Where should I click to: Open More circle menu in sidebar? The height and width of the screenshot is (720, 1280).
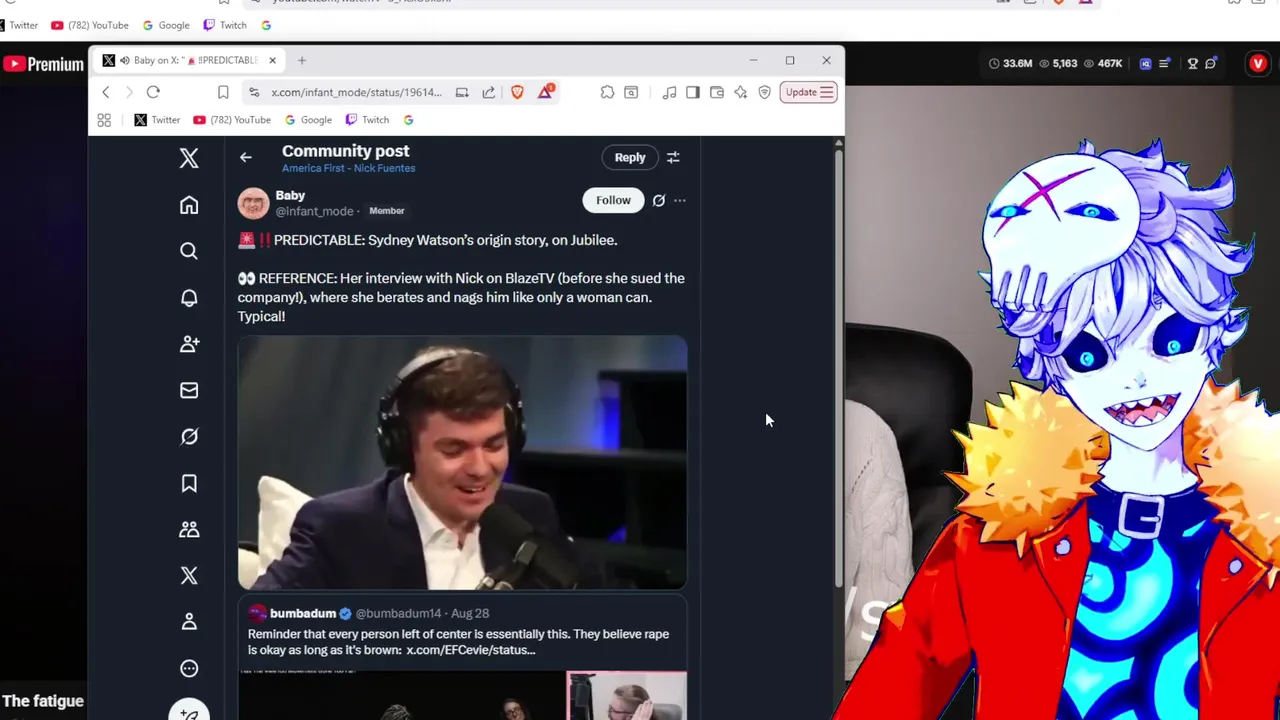point(189,668)
